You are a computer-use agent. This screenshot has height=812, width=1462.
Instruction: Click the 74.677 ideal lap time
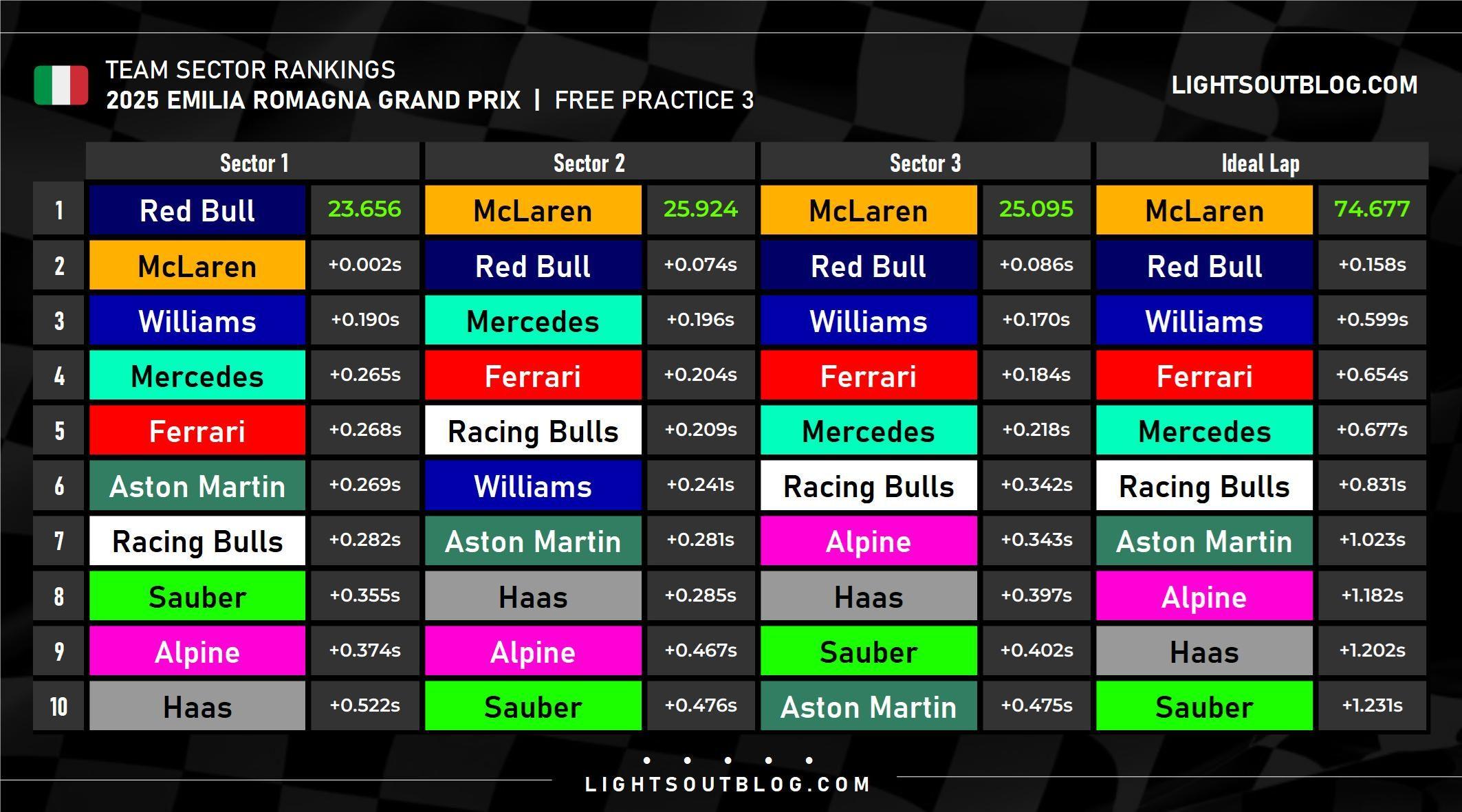[1372, 210]
